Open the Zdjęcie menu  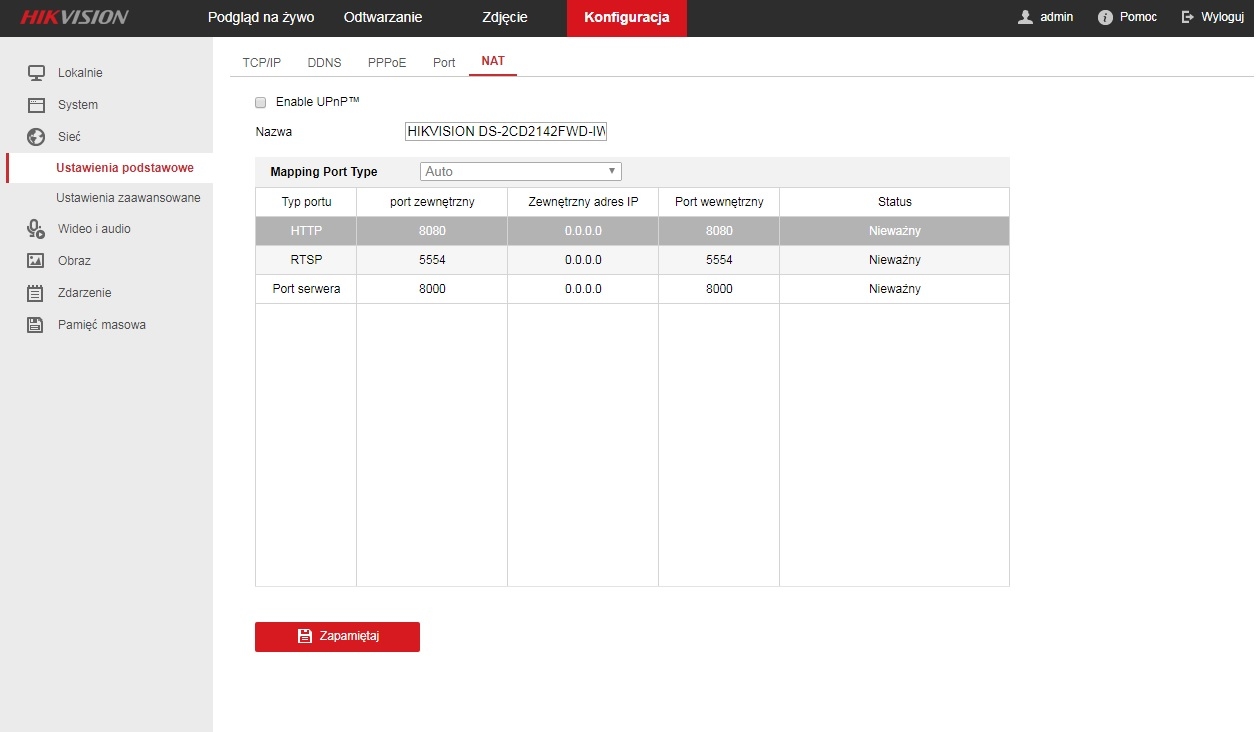coord(504,17)
